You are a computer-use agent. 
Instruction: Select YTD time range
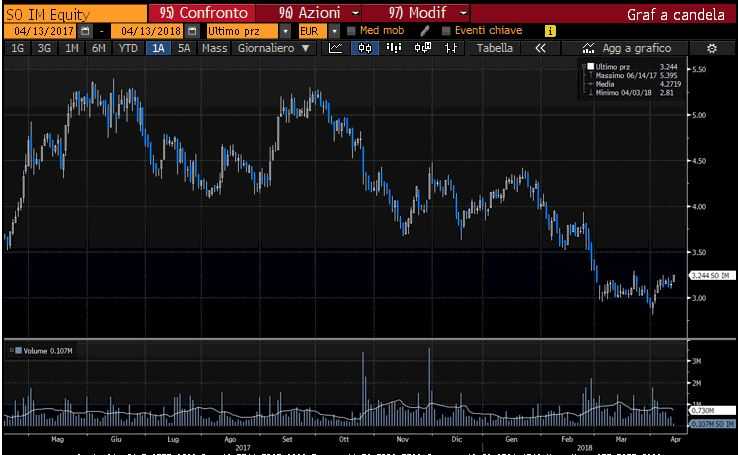pyautogui.click(x=128, y=48)
